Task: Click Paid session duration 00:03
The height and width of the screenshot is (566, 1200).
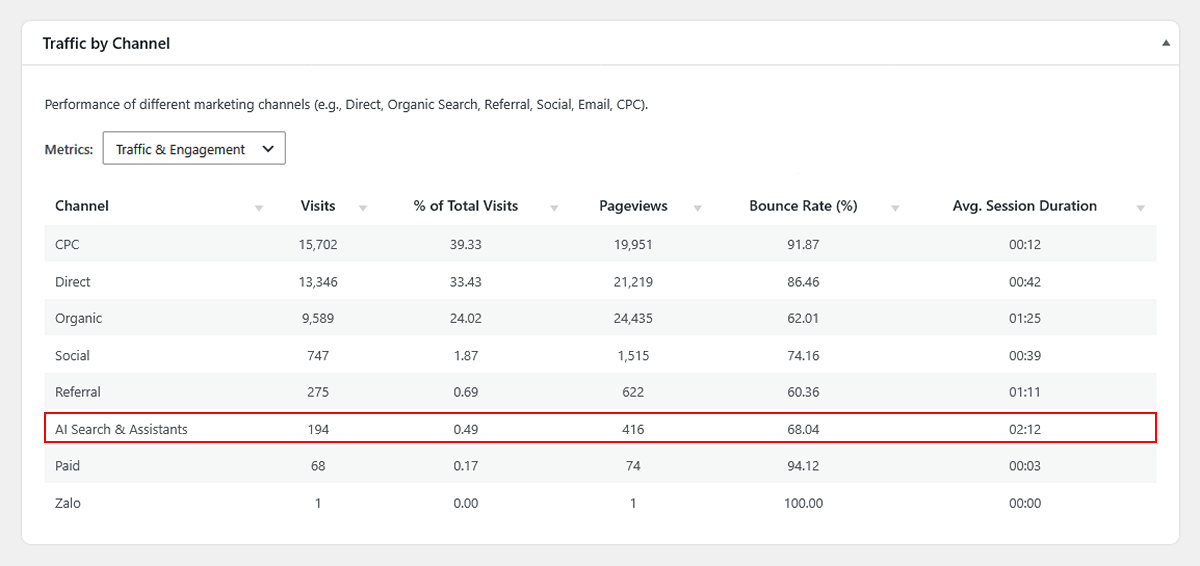Action: coord(1025,466)
